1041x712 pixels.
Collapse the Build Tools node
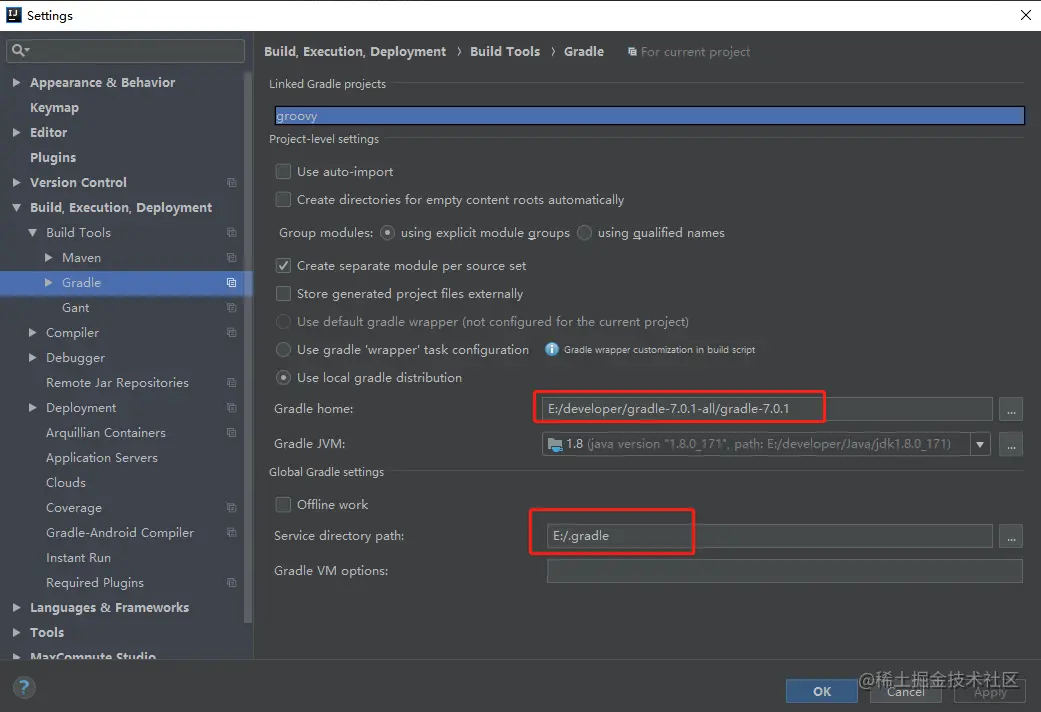coord(33,232)
